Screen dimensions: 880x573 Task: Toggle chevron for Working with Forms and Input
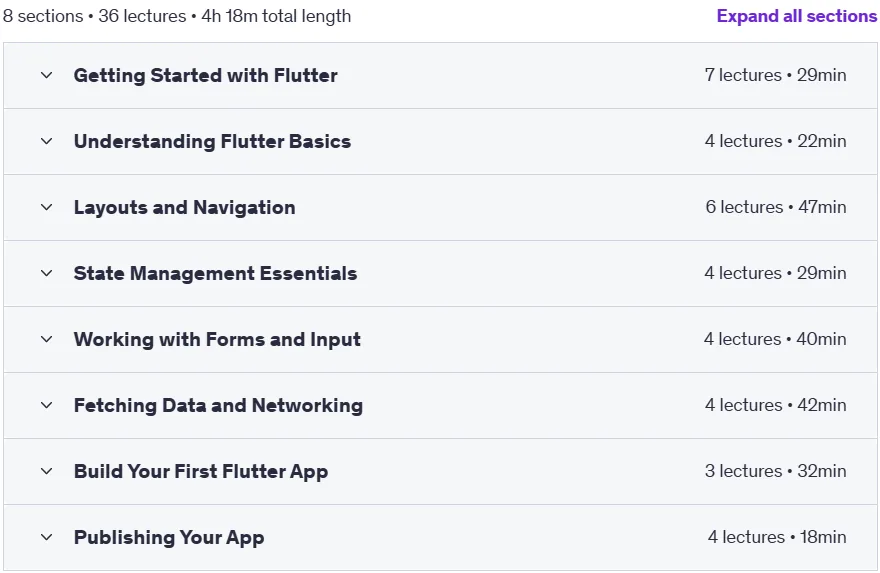47,339
